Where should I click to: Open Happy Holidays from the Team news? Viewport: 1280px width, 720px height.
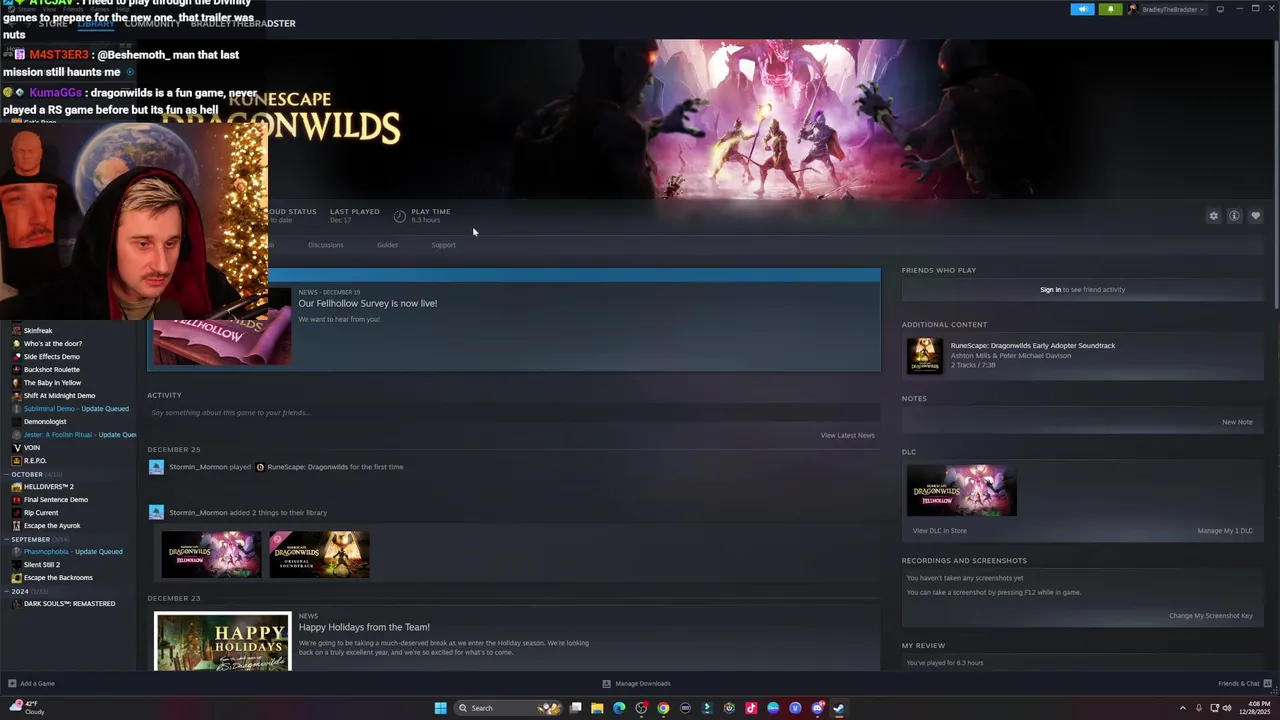pyautogui.click(x=364, y=627)
